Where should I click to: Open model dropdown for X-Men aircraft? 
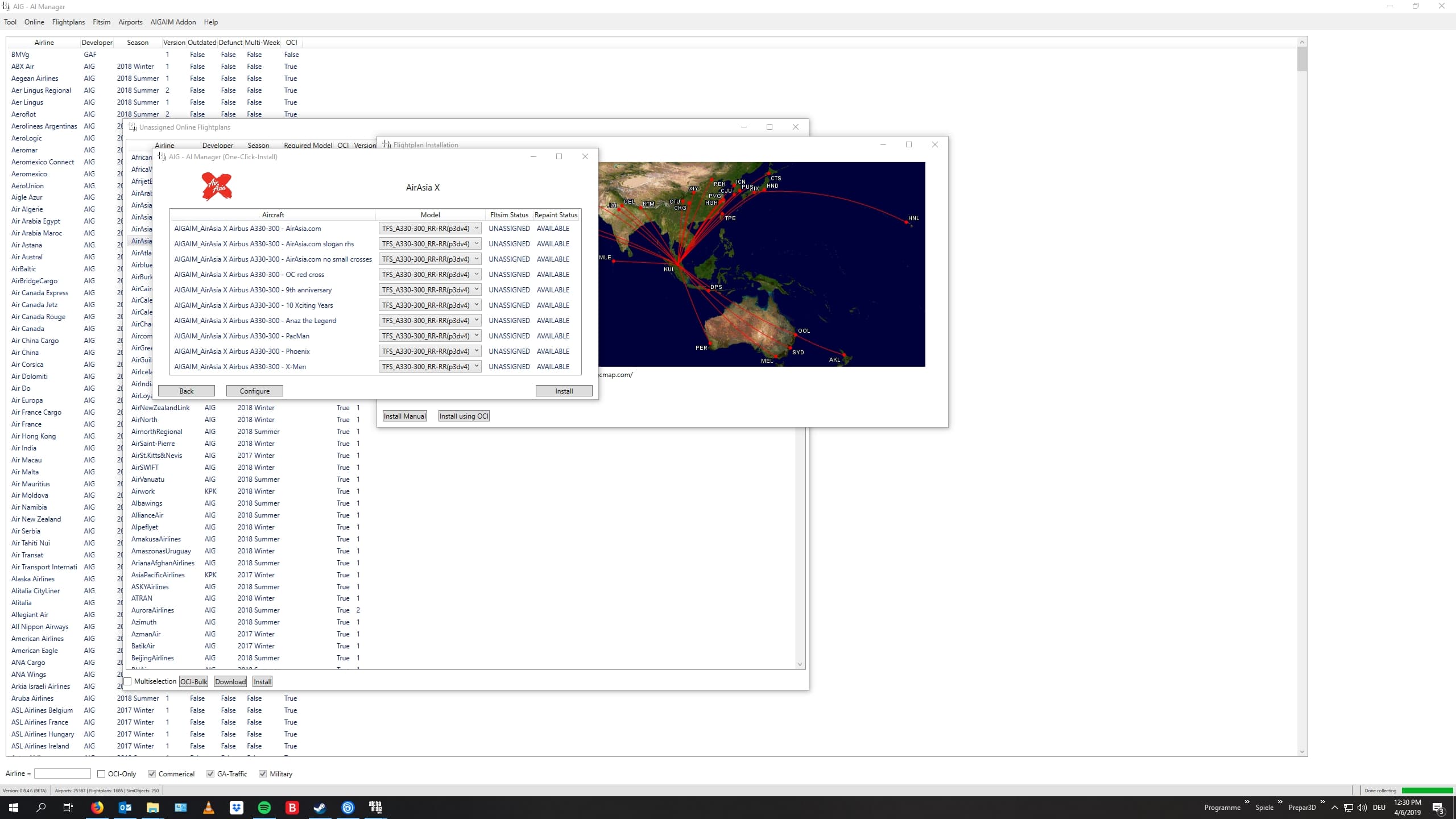[x=477, y=366]
